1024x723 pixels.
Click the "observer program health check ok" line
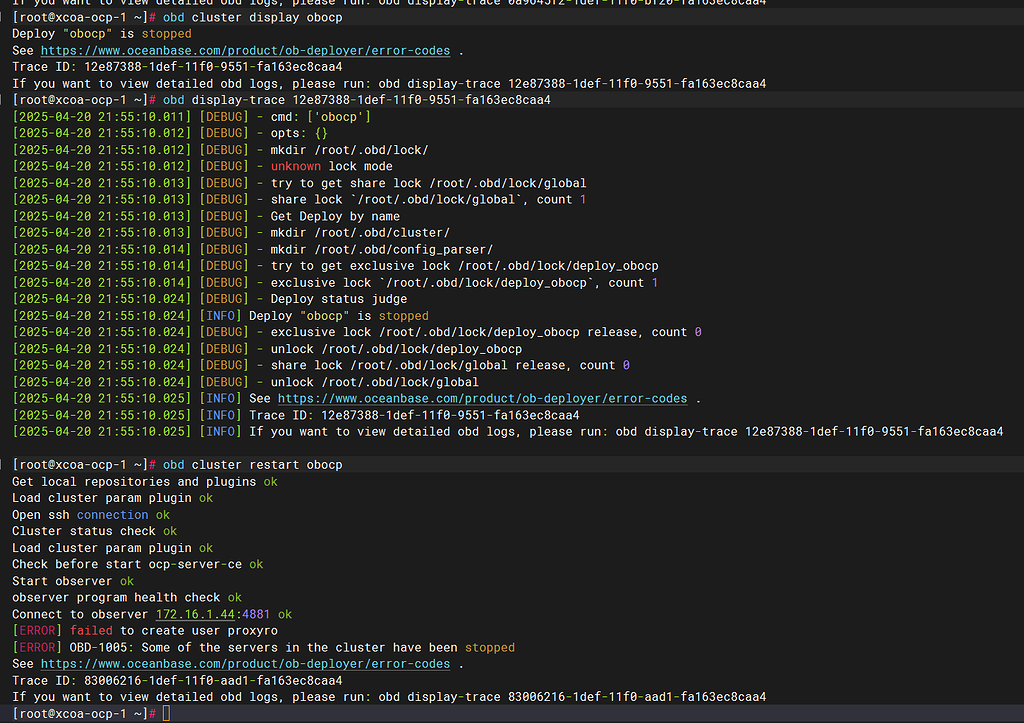(126, 598)
